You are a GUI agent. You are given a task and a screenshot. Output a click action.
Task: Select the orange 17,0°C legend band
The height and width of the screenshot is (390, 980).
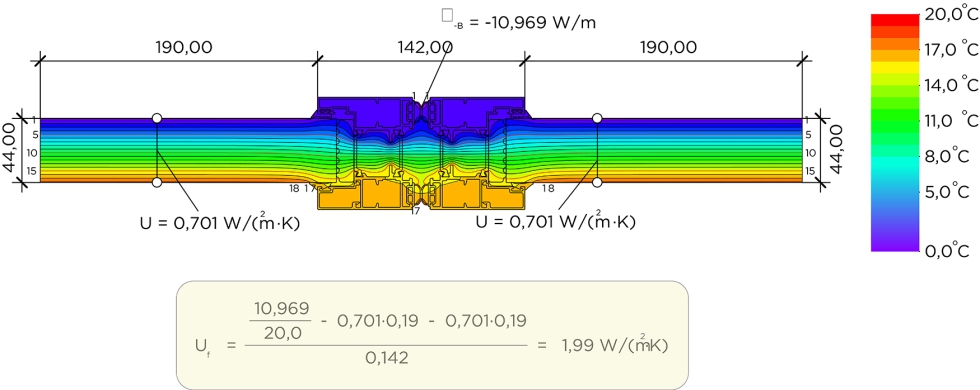894,55
